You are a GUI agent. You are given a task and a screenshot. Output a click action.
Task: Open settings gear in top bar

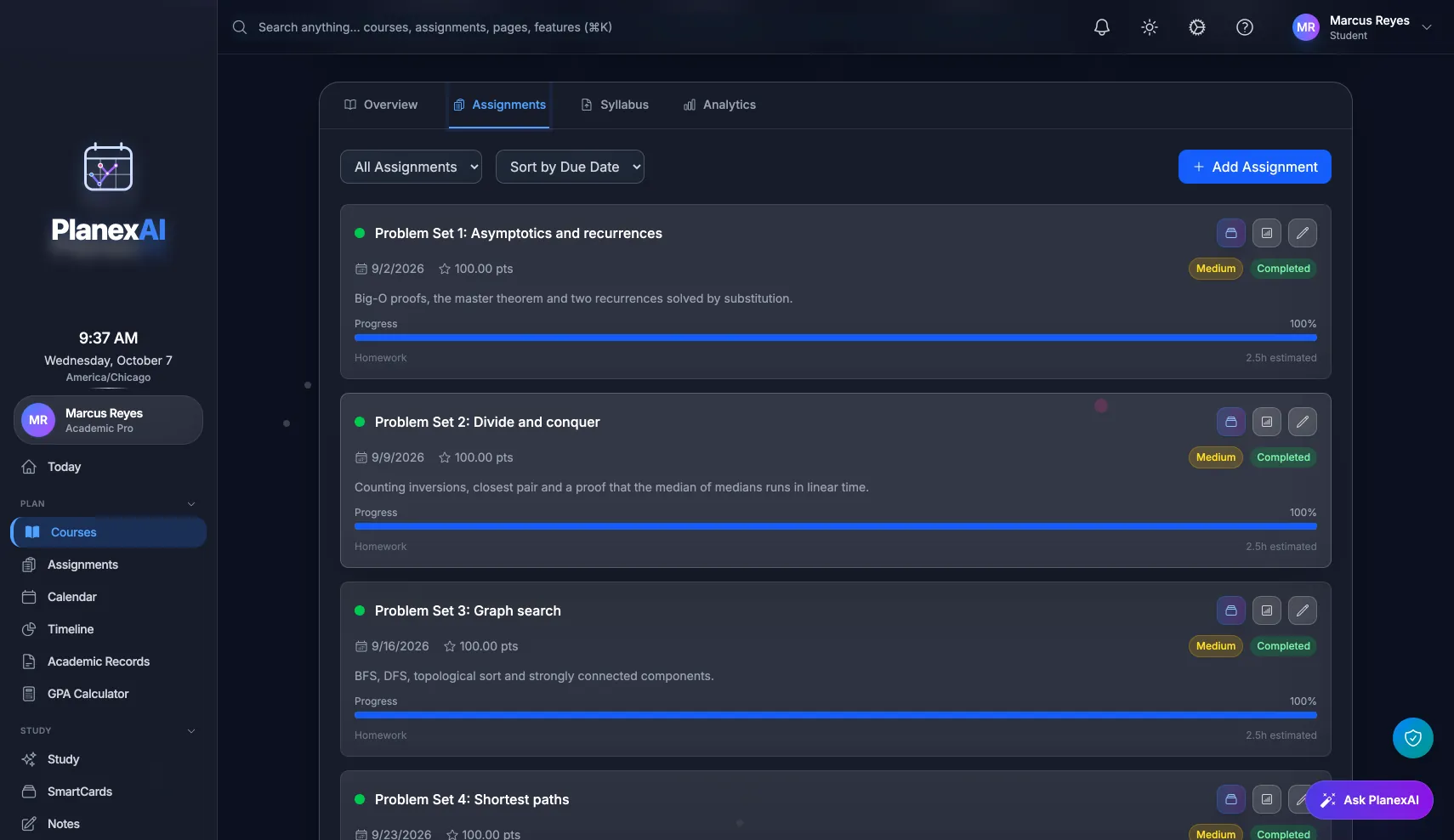pyautogui.click(x=1197, y=27)
